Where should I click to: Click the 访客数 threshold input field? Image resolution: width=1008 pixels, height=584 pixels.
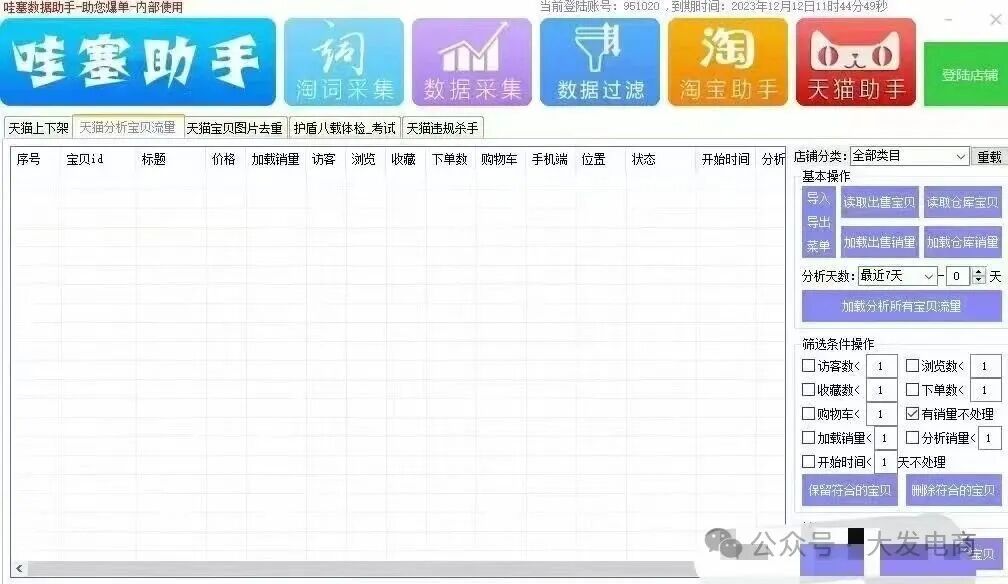point(881,365)
